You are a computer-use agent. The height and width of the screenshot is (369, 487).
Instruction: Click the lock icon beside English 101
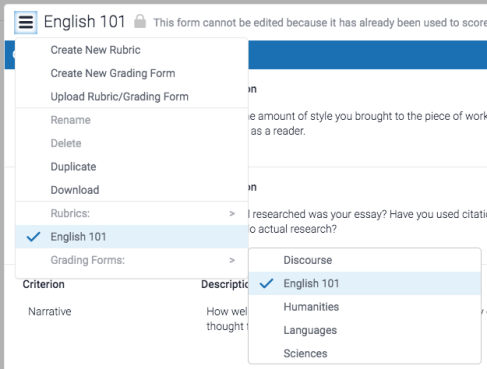140,21
